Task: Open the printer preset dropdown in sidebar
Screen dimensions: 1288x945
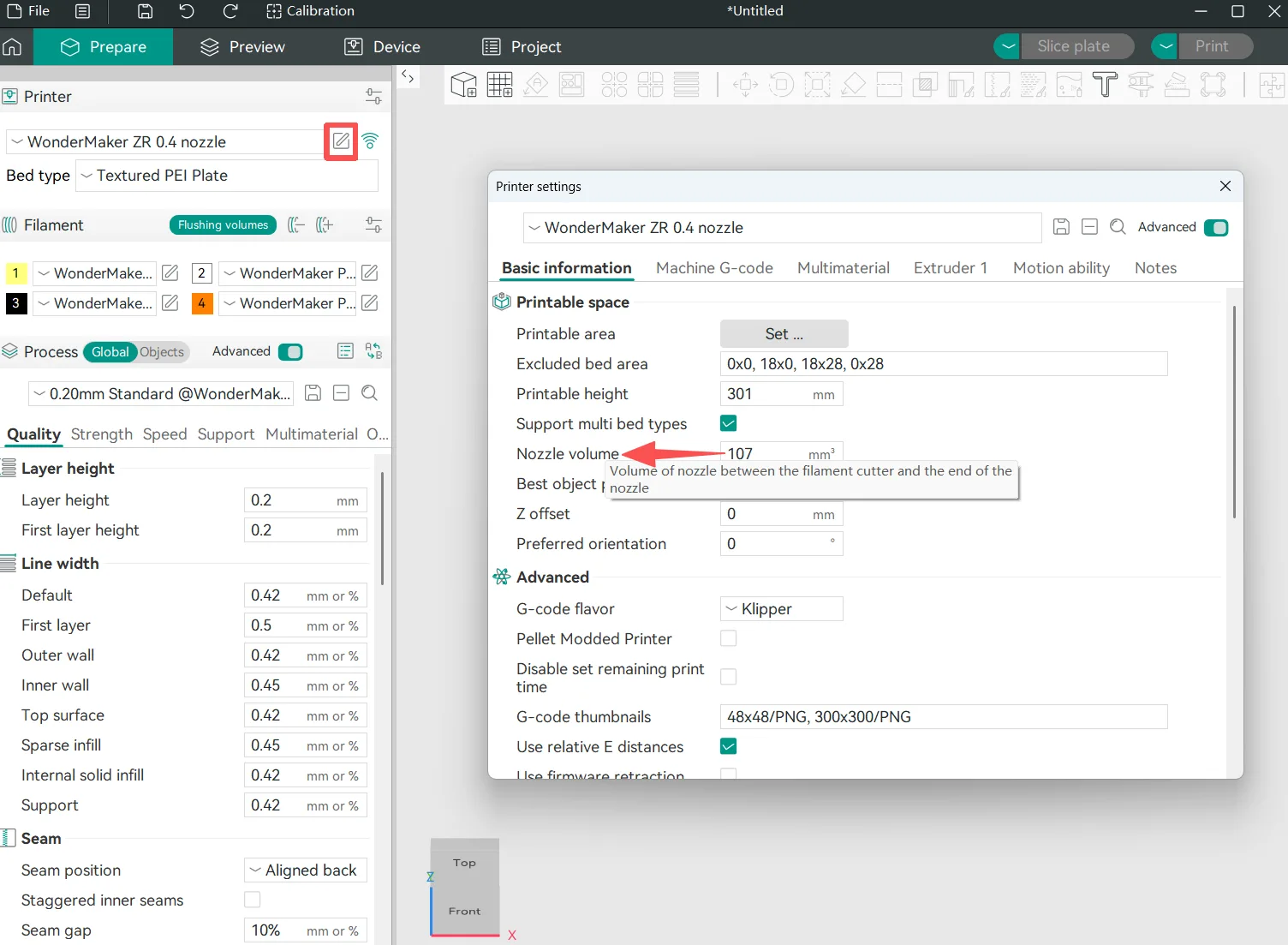Action: pyautogui.click(x=164, y=142)
